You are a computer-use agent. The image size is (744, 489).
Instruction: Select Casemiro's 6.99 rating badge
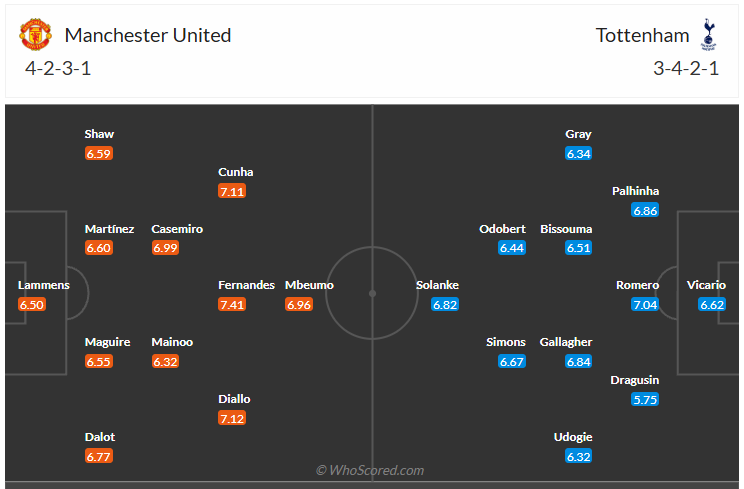[165, 248]
